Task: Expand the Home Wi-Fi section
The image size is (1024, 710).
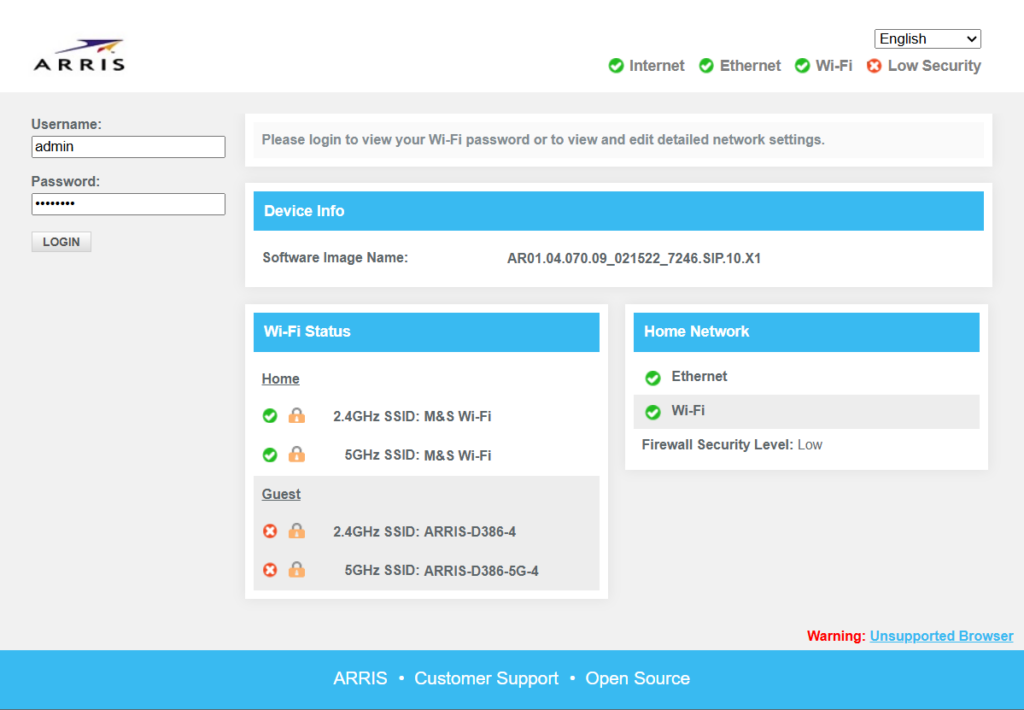Action: click(x=280, y=378)
